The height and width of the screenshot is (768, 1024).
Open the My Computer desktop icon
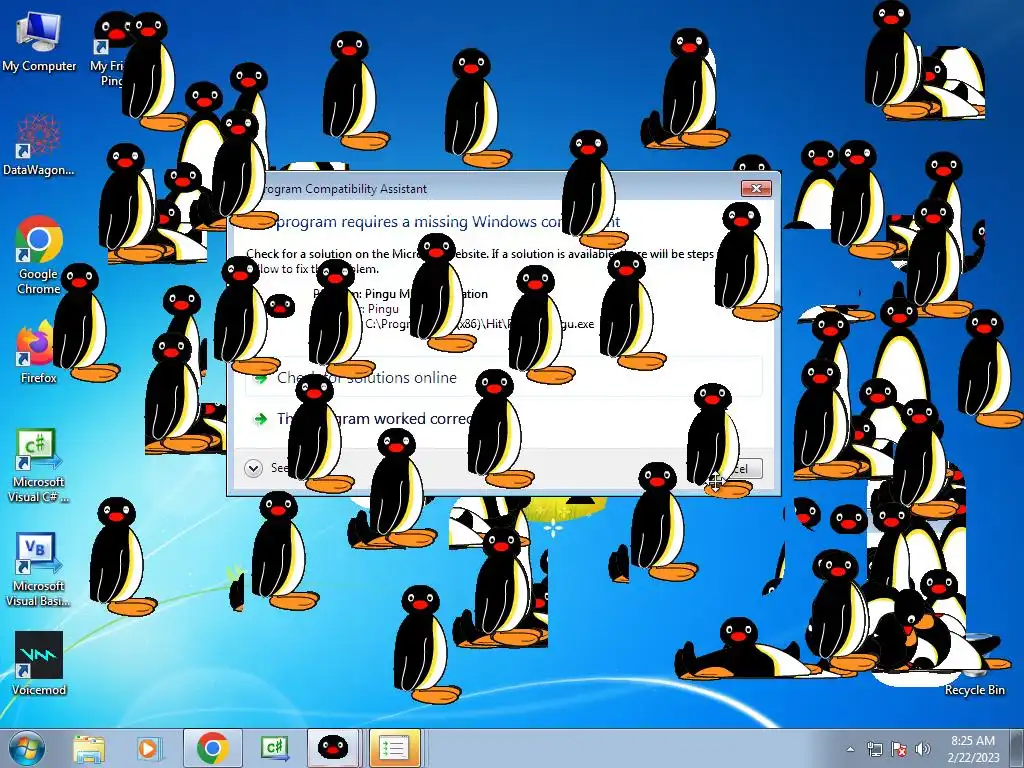click(39, 40)
